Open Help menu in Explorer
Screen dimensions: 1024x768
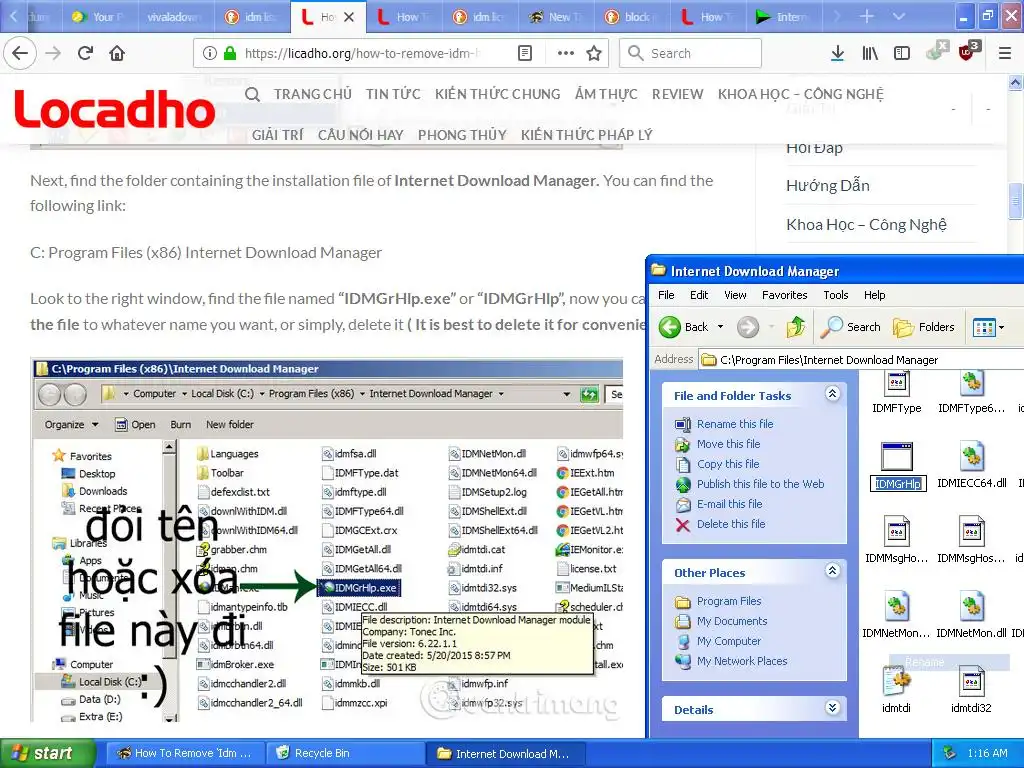pyautogui.click(x=874, y=295)
